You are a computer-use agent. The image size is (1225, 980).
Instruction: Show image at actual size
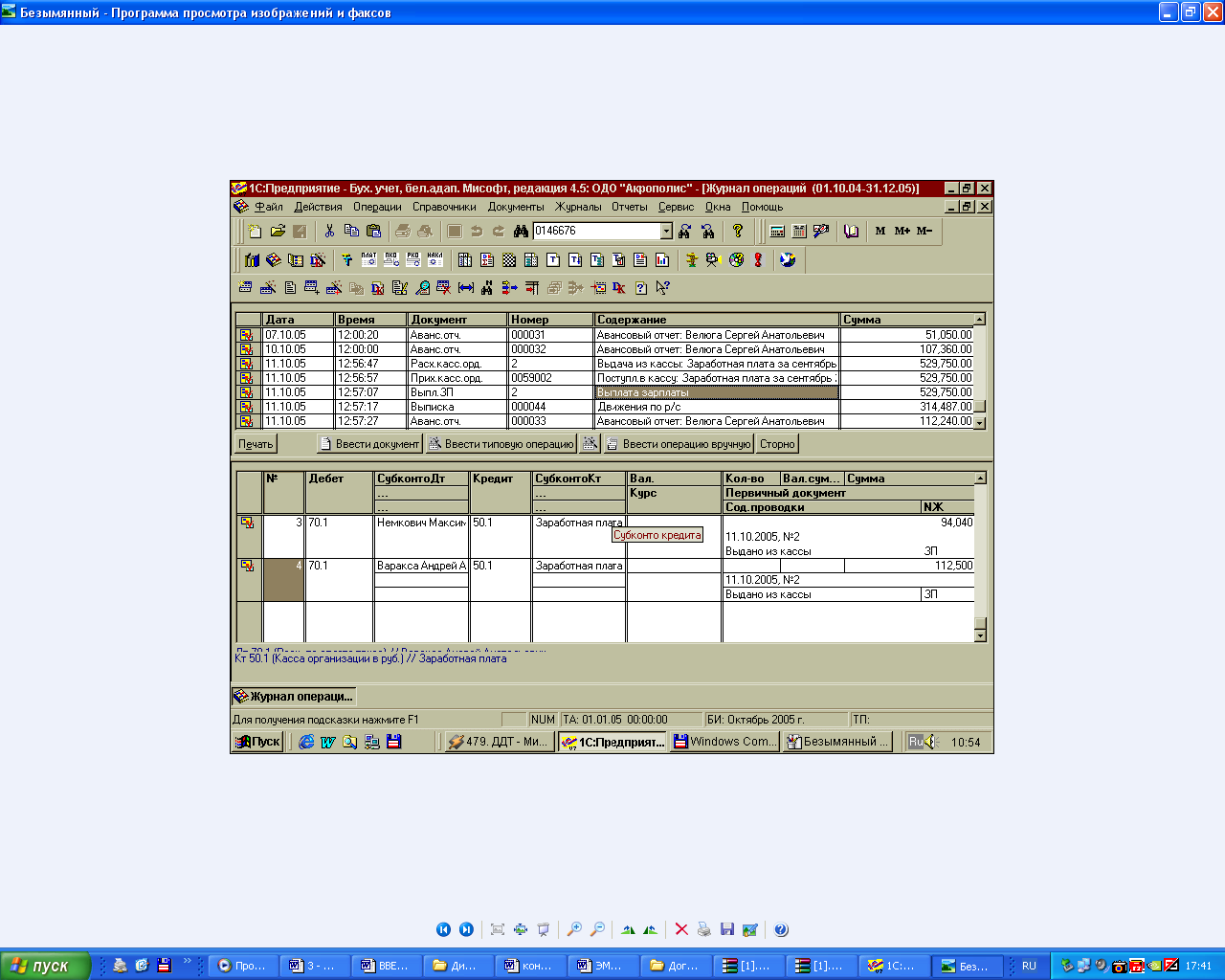point(521,929)
